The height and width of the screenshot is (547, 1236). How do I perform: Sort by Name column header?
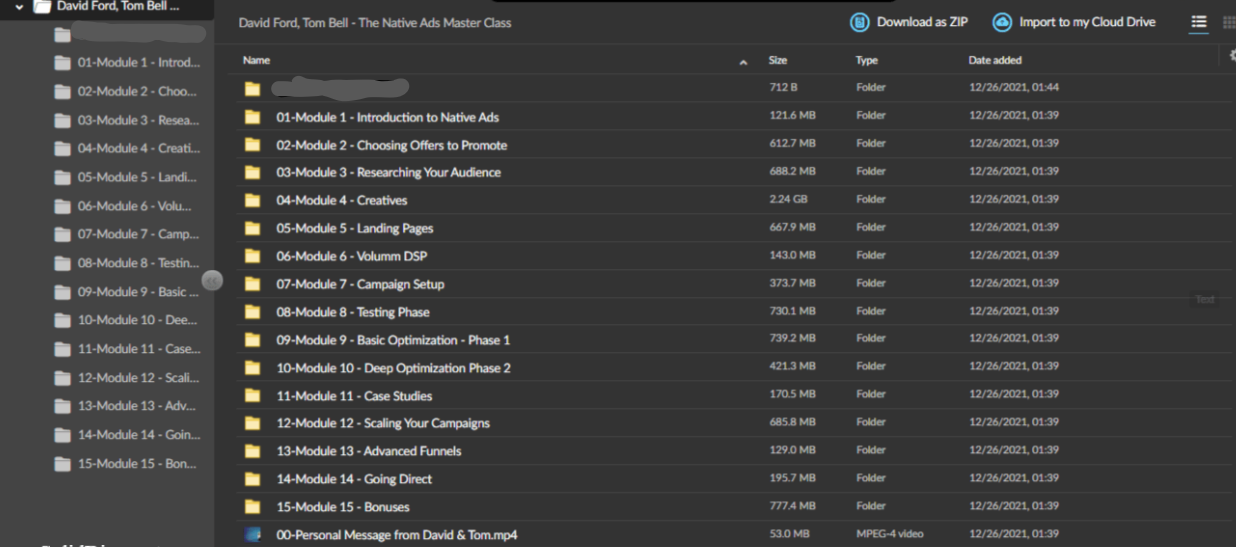tap(257, 60)
